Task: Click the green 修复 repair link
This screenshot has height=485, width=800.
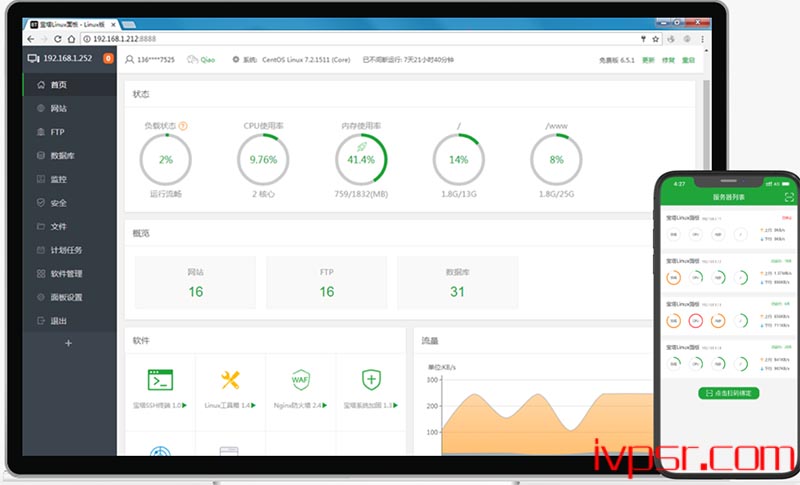Action: [668, 60]
